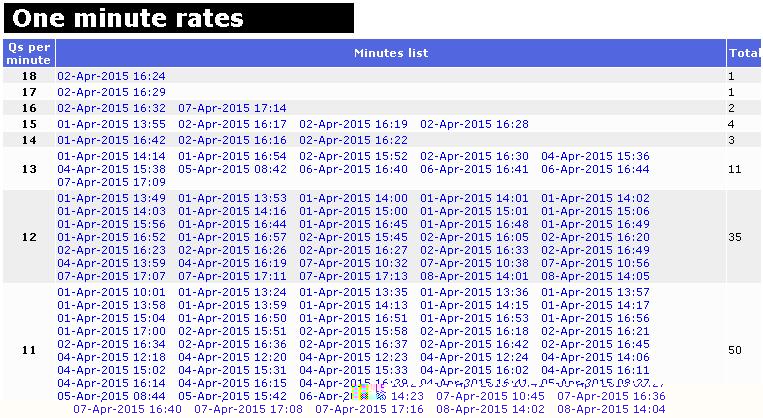Image resolution: width=763 pixels, height=418 pixels.
Task: Click the 02-Apr-2015 16:28 link
Action: 474,124
